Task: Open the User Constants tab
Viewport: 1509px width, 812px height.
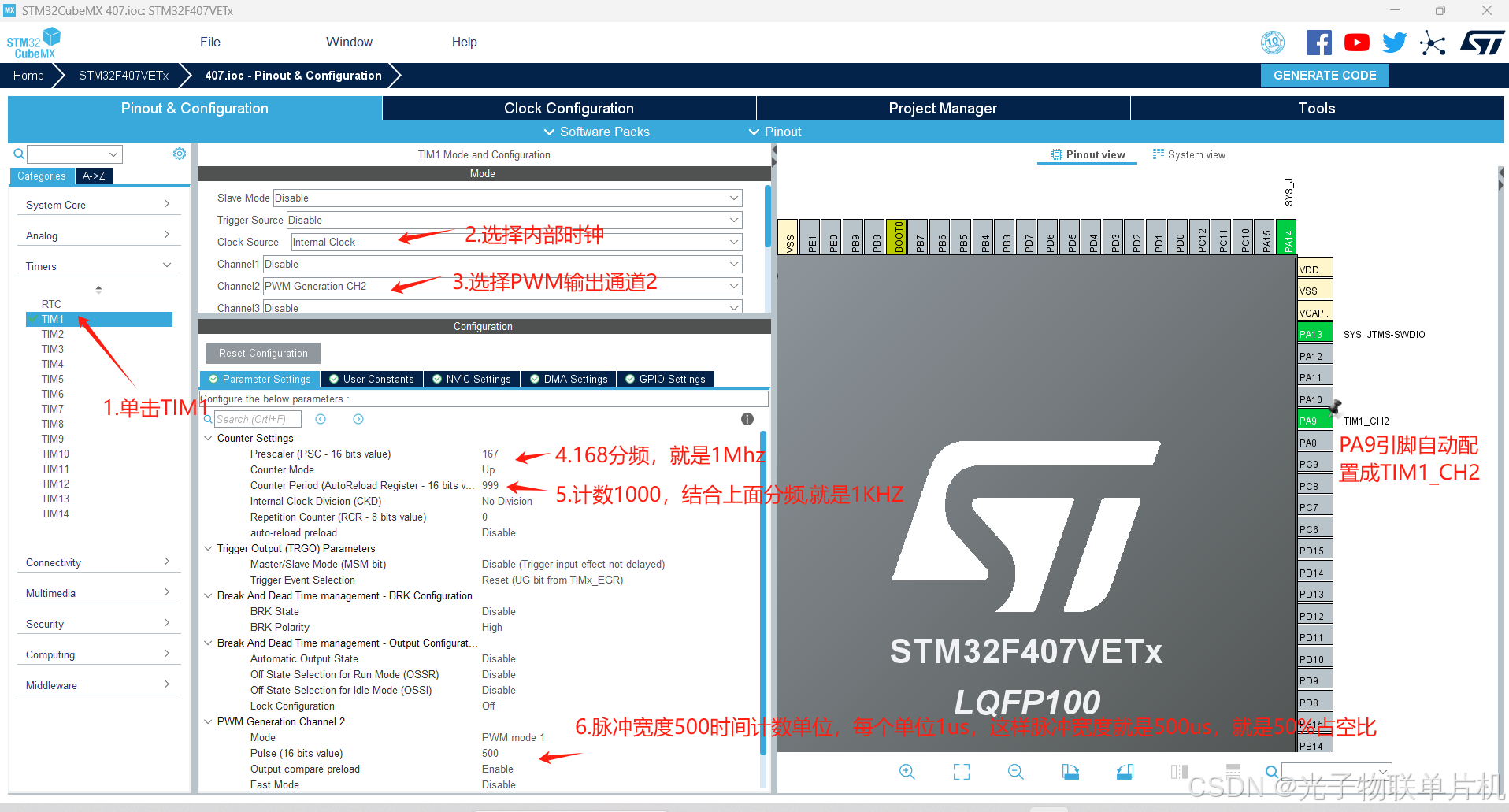Action: click(x=371, y=379)
